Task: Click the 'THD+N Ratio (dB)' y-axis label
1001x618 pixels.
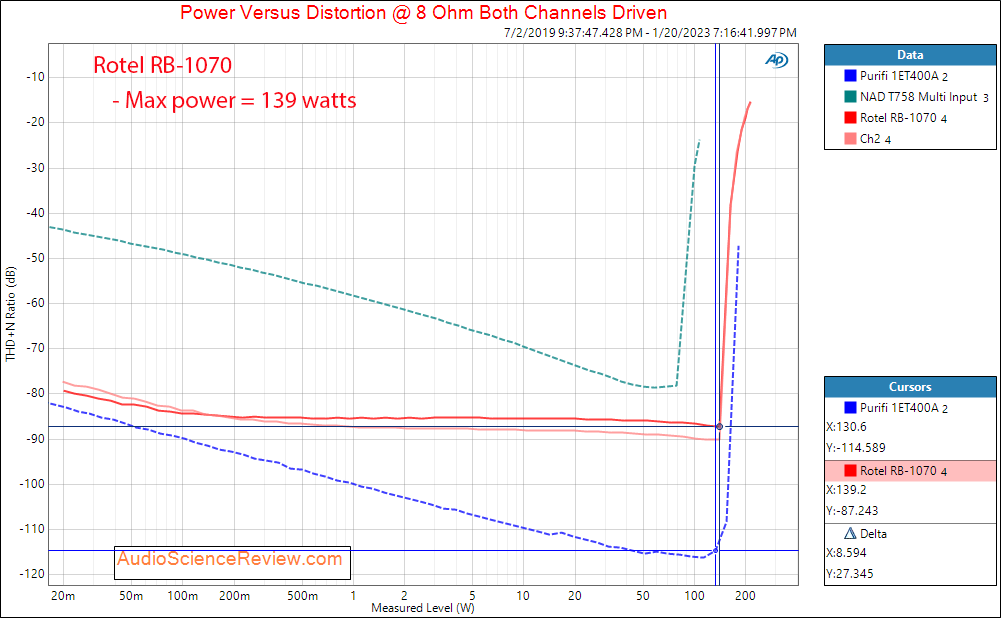Action: (x=10, y=314)
